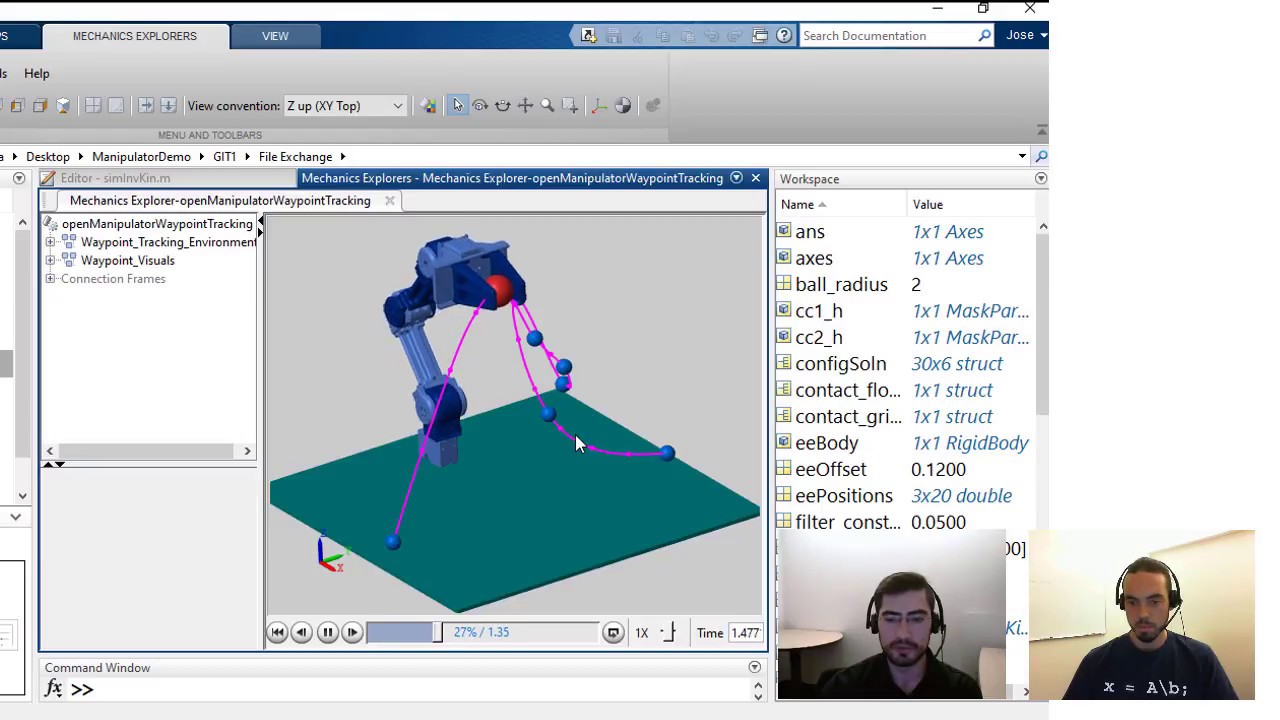Click split view vertically icon
This screenshot has height=720, width=1280.
[x=146, y=105]
